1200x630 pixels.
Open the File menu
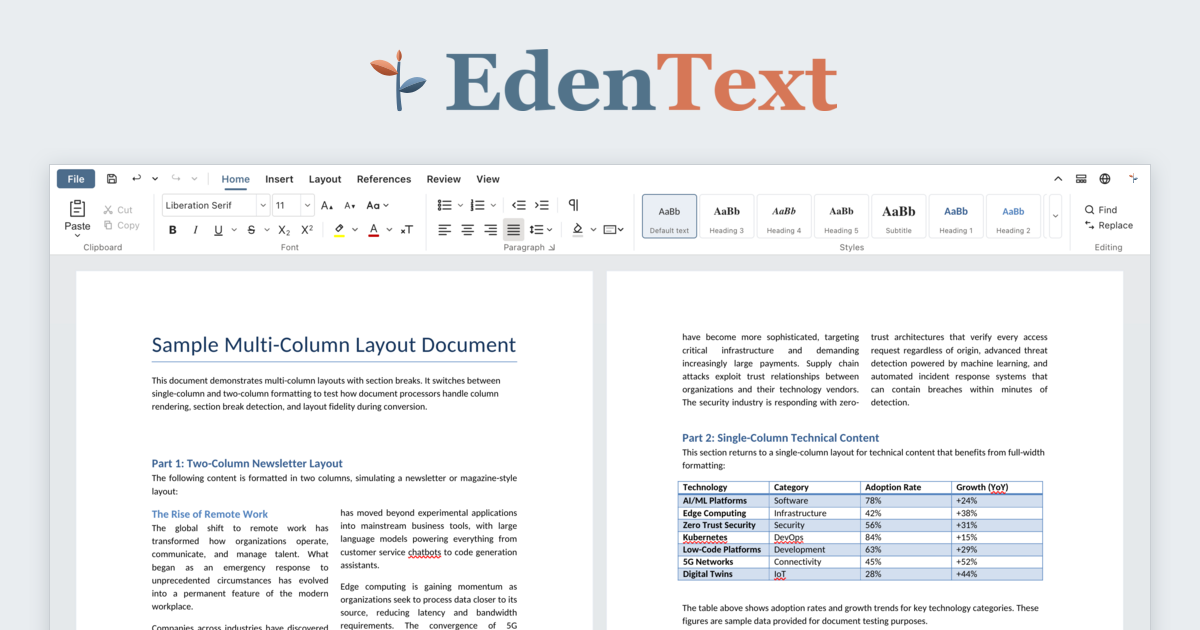(x=76, y=179)
